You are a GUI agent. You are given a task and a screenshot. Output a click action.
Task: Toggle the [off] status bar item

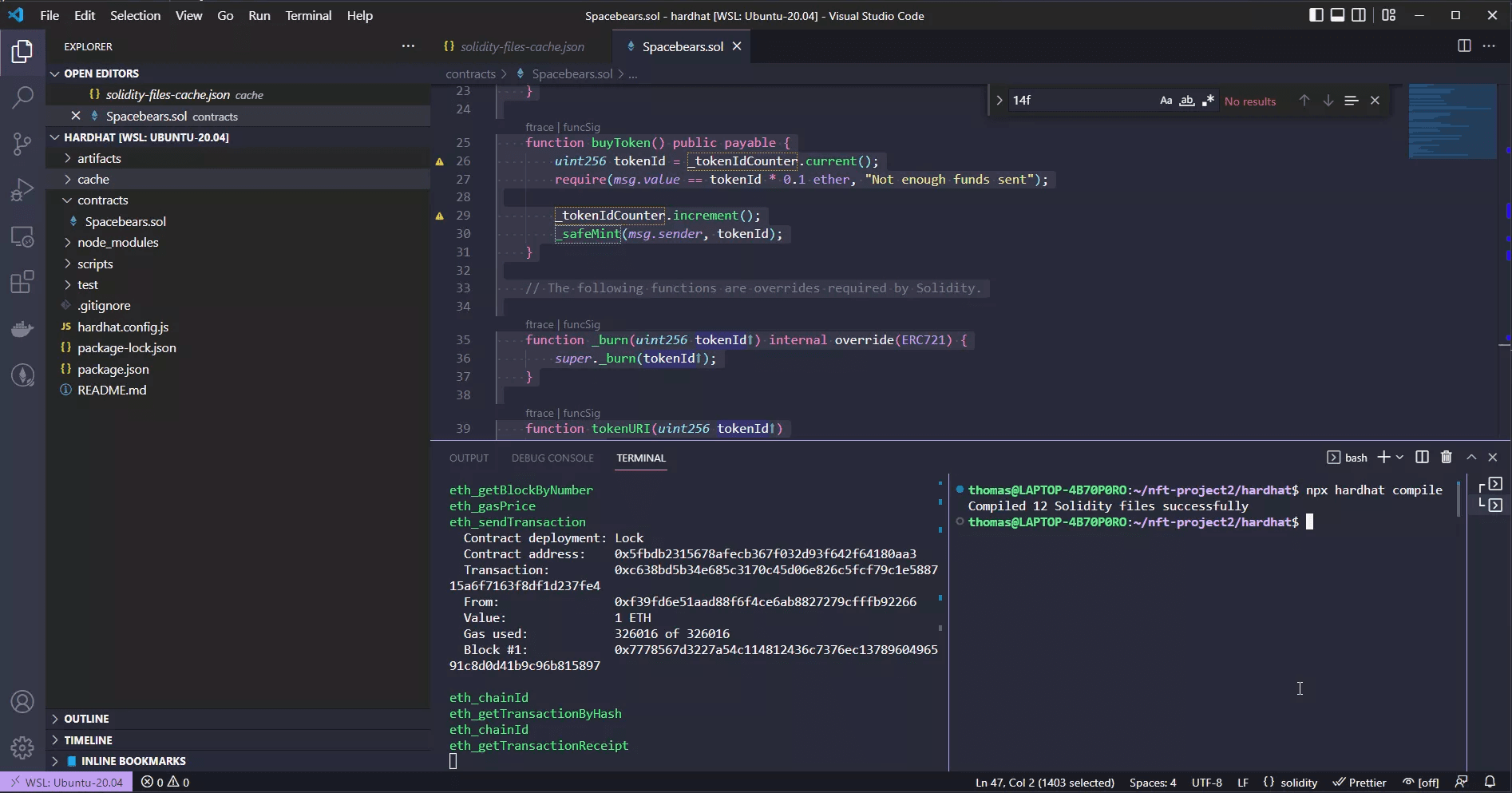click(1421, 783)
